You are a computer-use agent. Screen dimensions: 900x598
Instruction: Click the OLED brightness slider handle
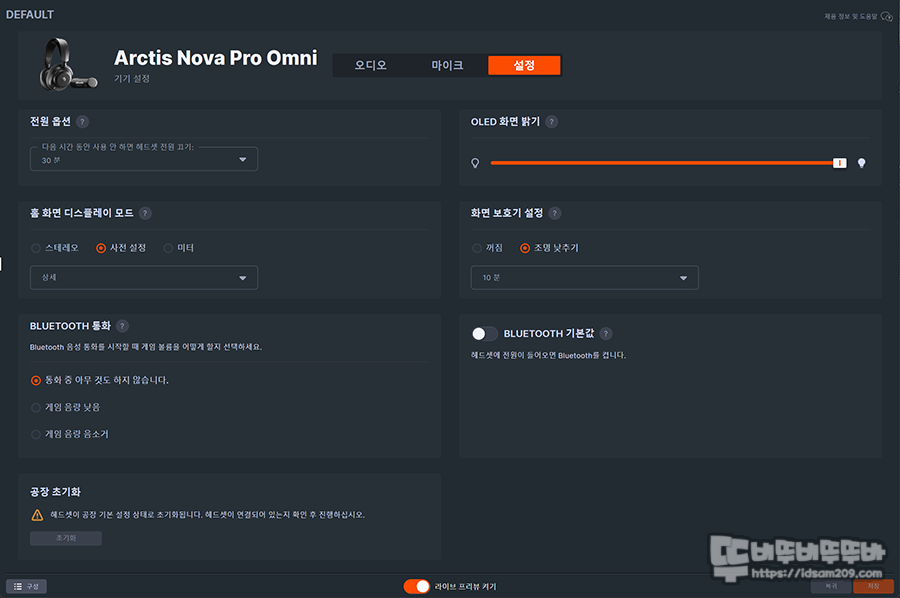coord(840,163)
